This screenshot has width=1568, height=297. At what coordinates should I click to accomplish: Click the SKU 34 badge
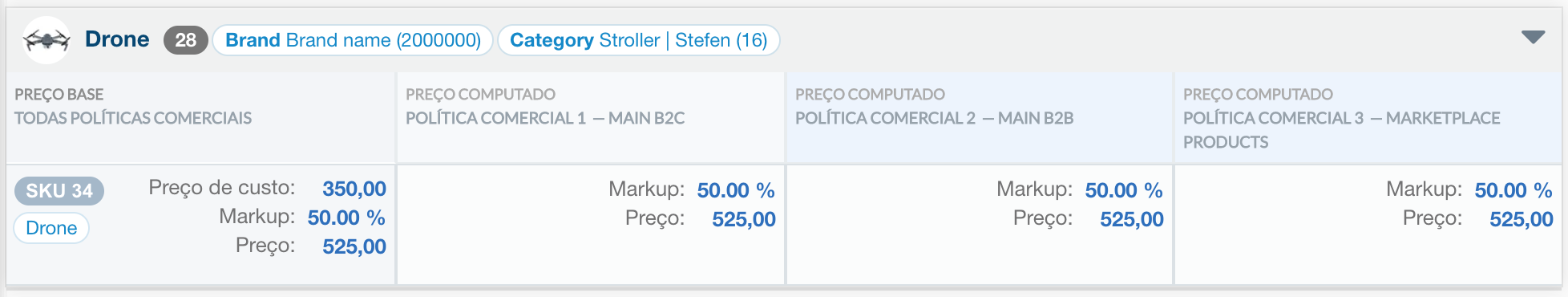point(59,191)
